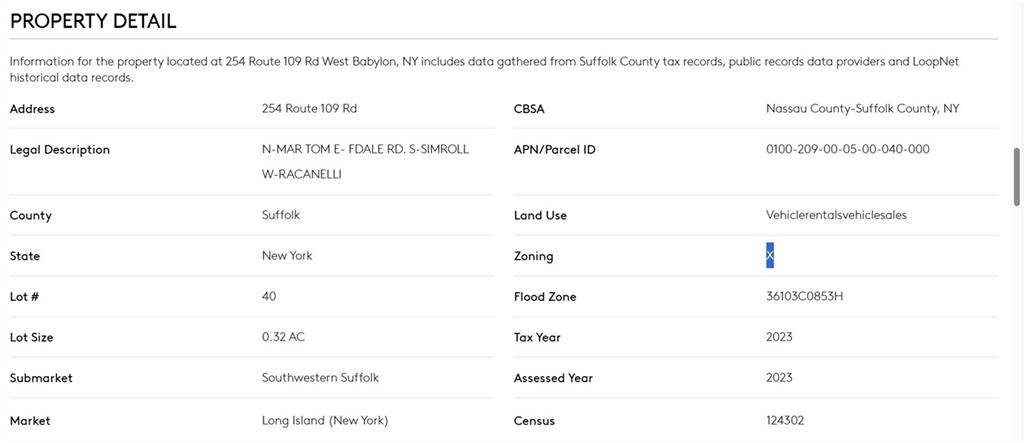Image resolution: width=1024 pixels, height=443 pixels.
Task: Click the Market value Long Island (New York)
Action: tap(325, 421)
